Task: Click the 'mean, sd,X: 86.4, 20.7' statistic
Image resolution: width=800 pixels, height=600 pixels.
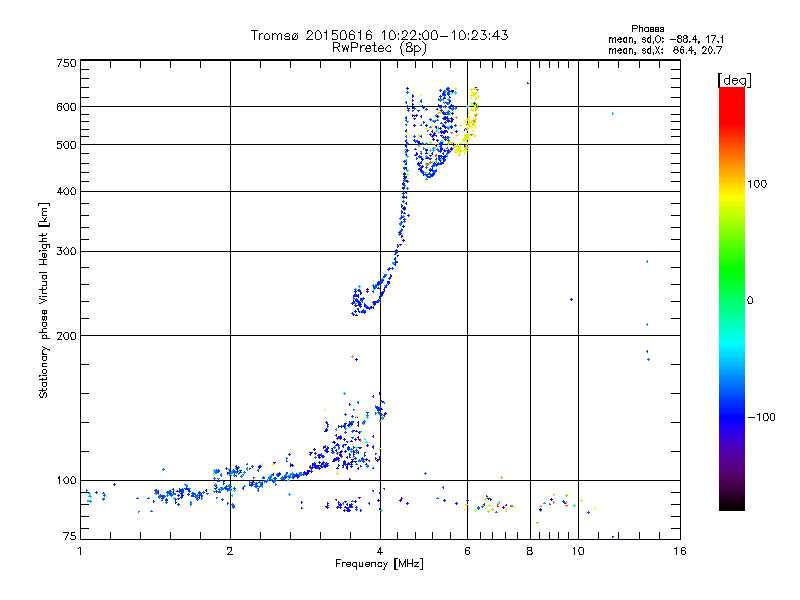Action: [x=665, y=50]
